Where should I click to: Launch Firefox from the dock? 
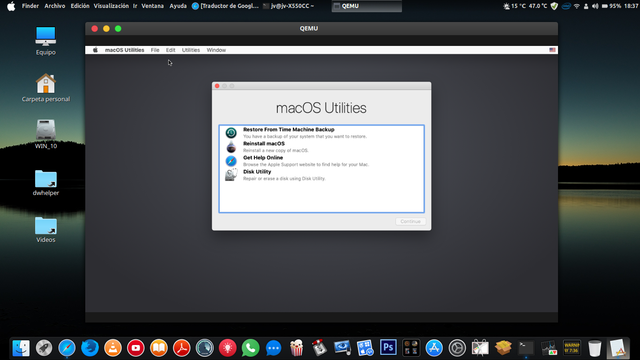coord(90,348)
